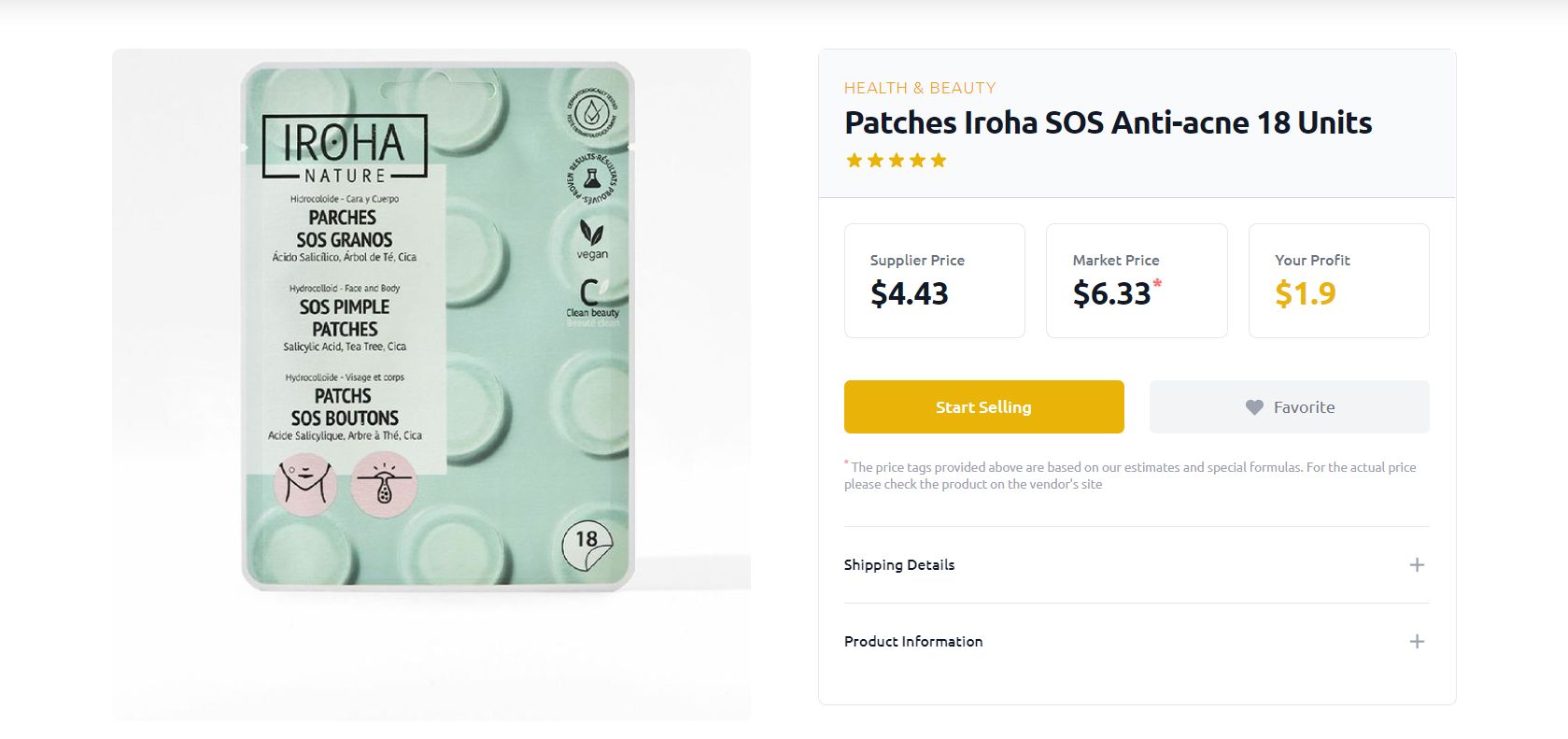Screen dimensions: 1568x739
Task: Click the first rating star
Action: click(854, 161)
